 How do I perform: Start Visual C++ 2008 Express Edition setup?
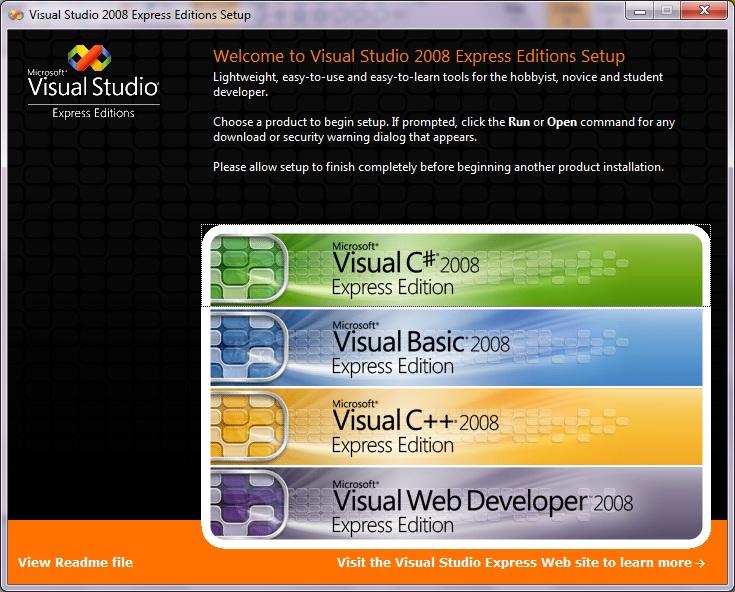pyautogui.click(x=456, y=426)
